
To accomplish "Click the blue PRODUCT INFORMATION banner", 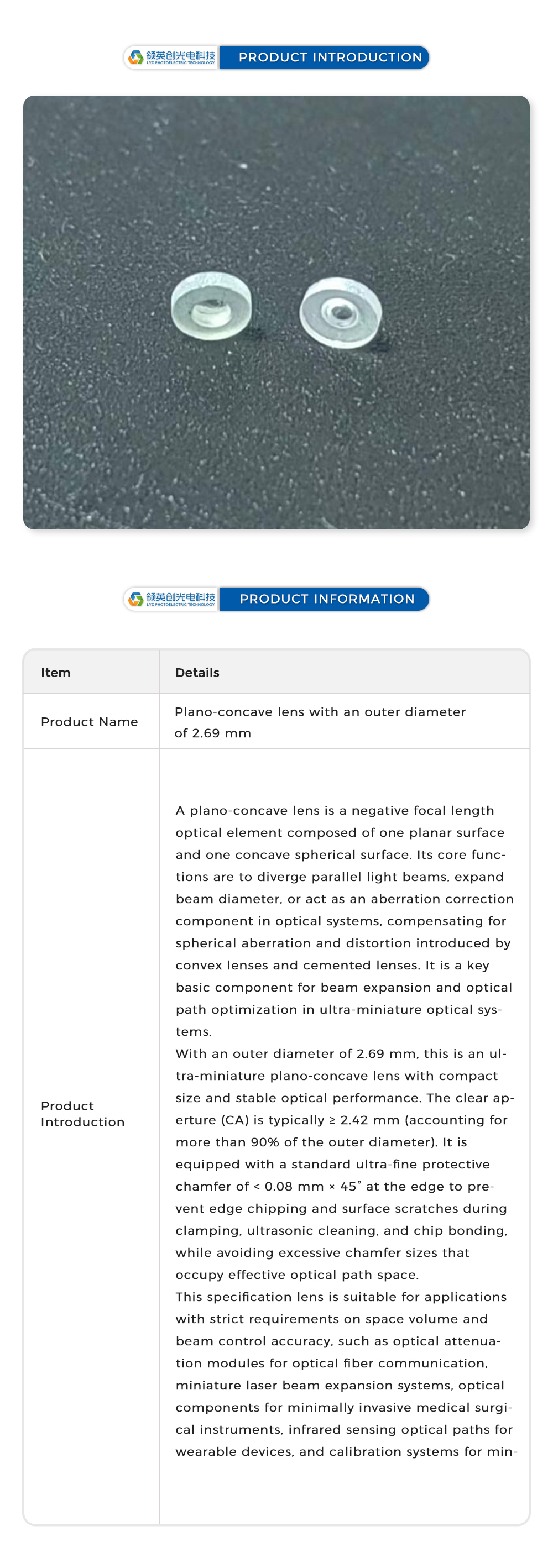I will click(x=326, y=599).
